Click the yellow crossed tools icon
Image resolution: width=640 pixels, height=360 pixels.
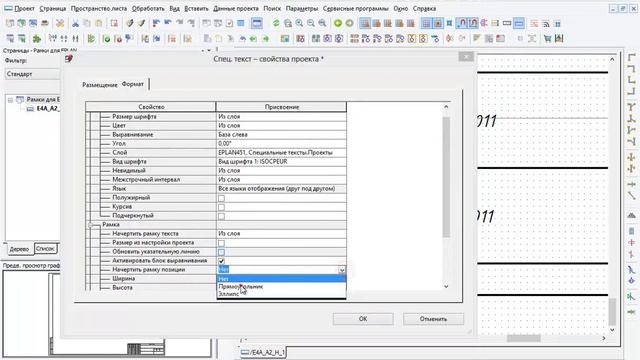(x=60, y=23)
